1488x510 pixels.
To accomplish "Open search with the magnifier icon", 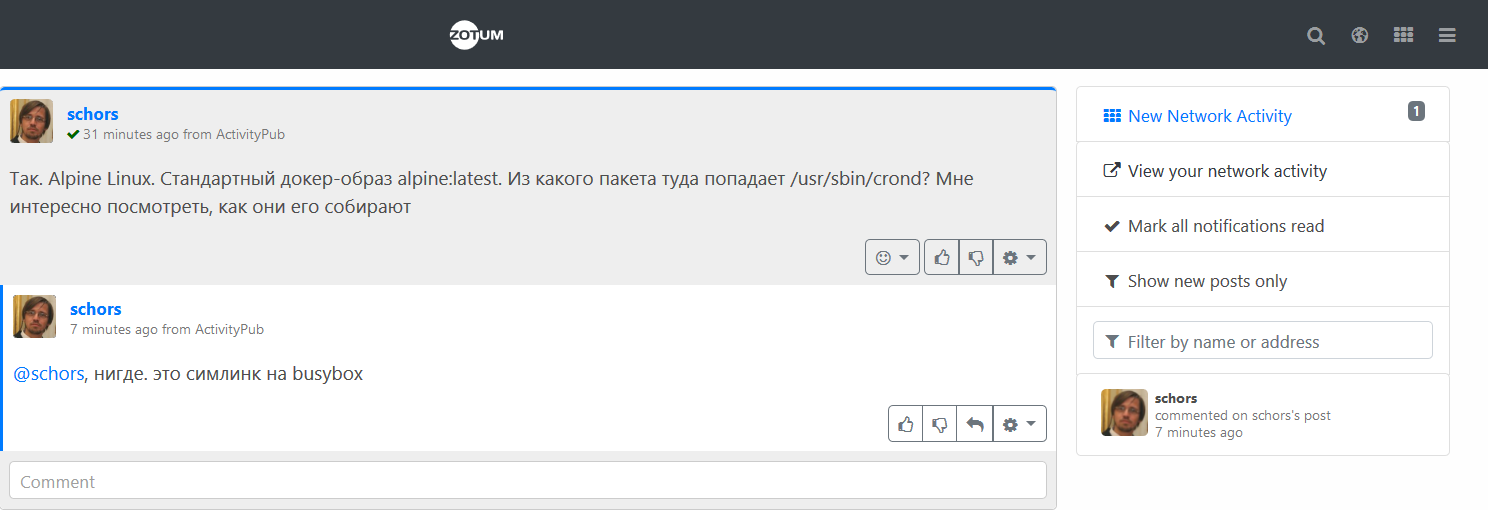I will (1316, 36).
